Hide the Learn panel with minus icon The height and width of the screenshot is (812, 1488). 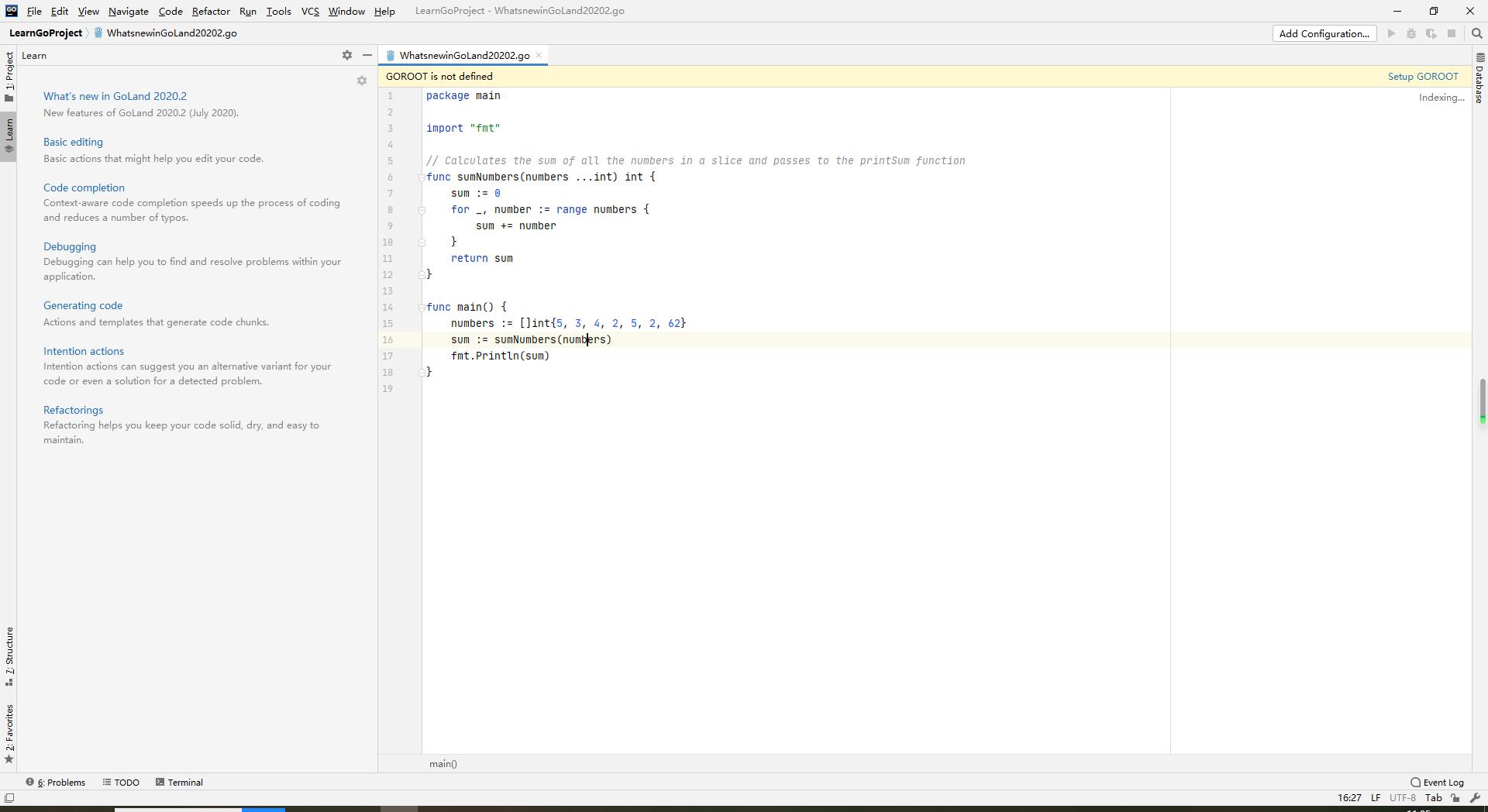(367, 55)
